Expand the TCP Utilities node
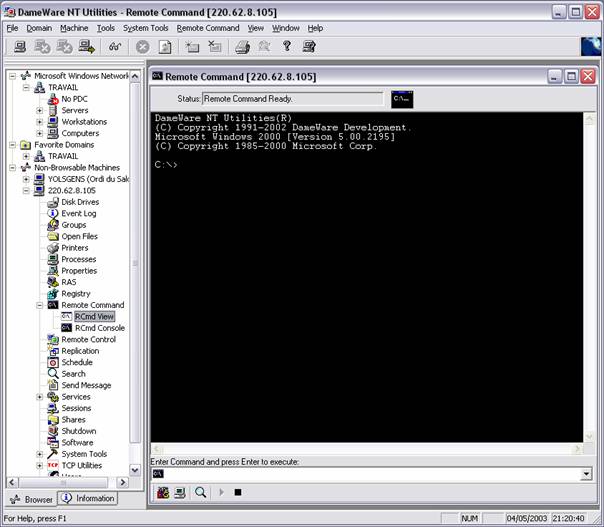Viewport: 604px width, 527px height. (40, 465)
